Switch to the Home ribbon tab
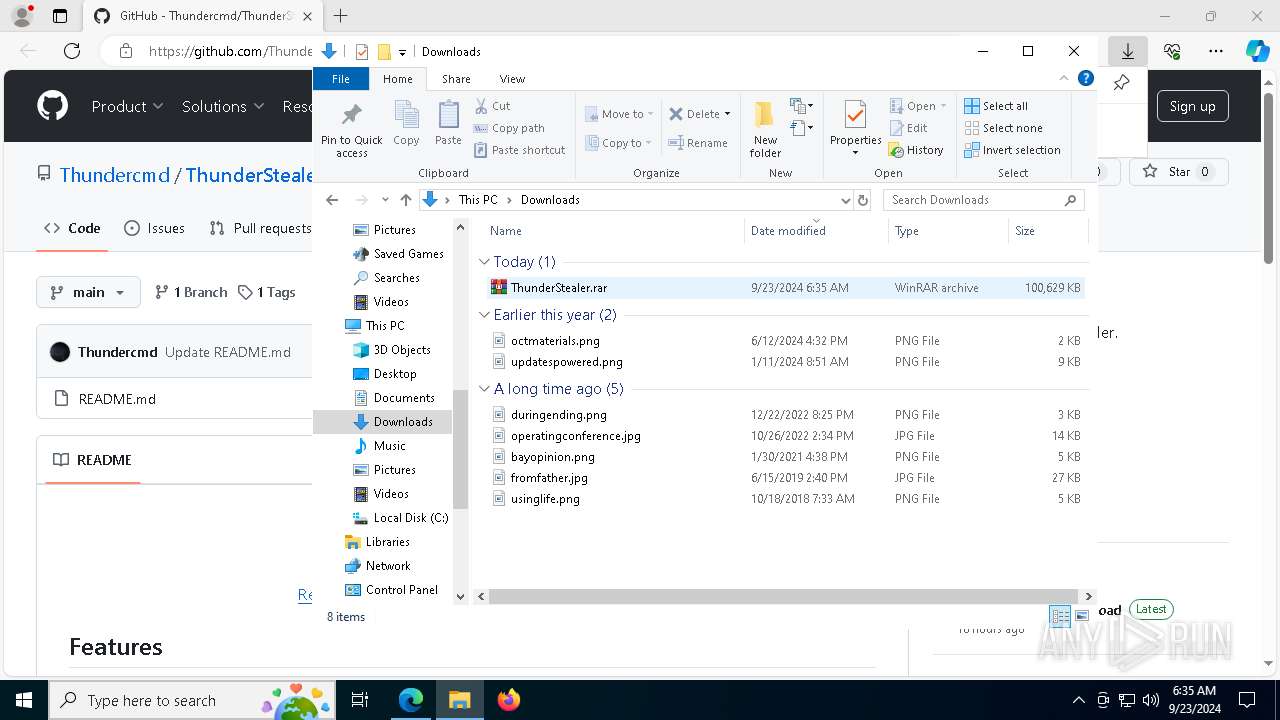1280x720 pixels. 397,79
